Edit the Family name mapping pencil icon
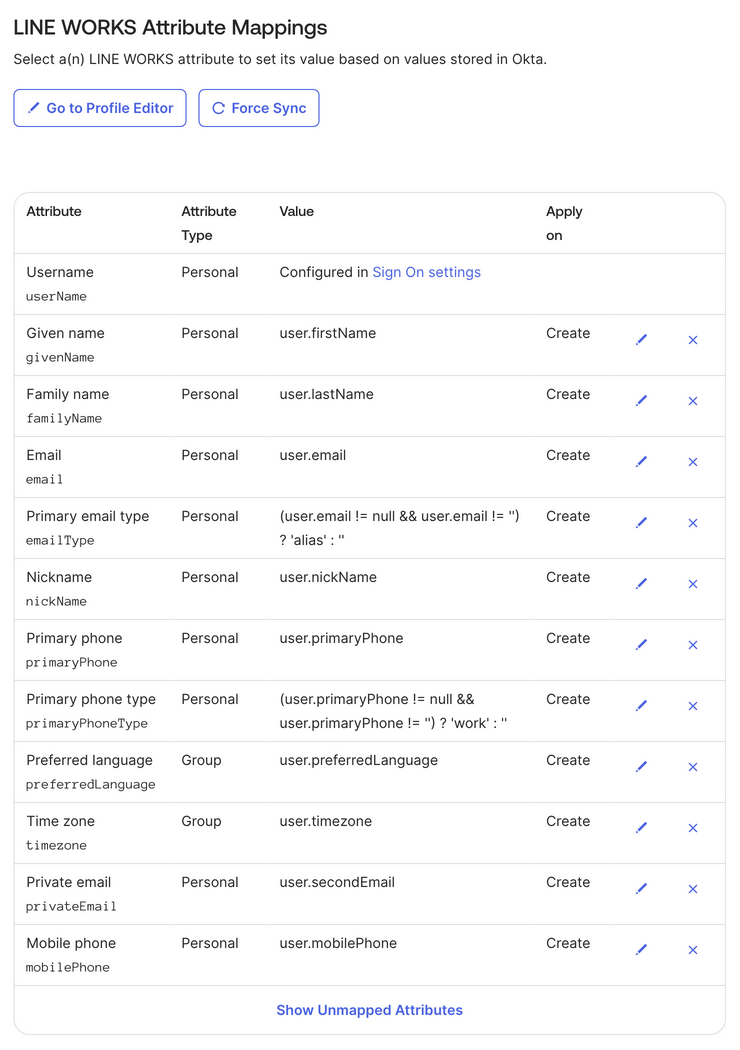Screen dimensions: 740x1050 642,400
